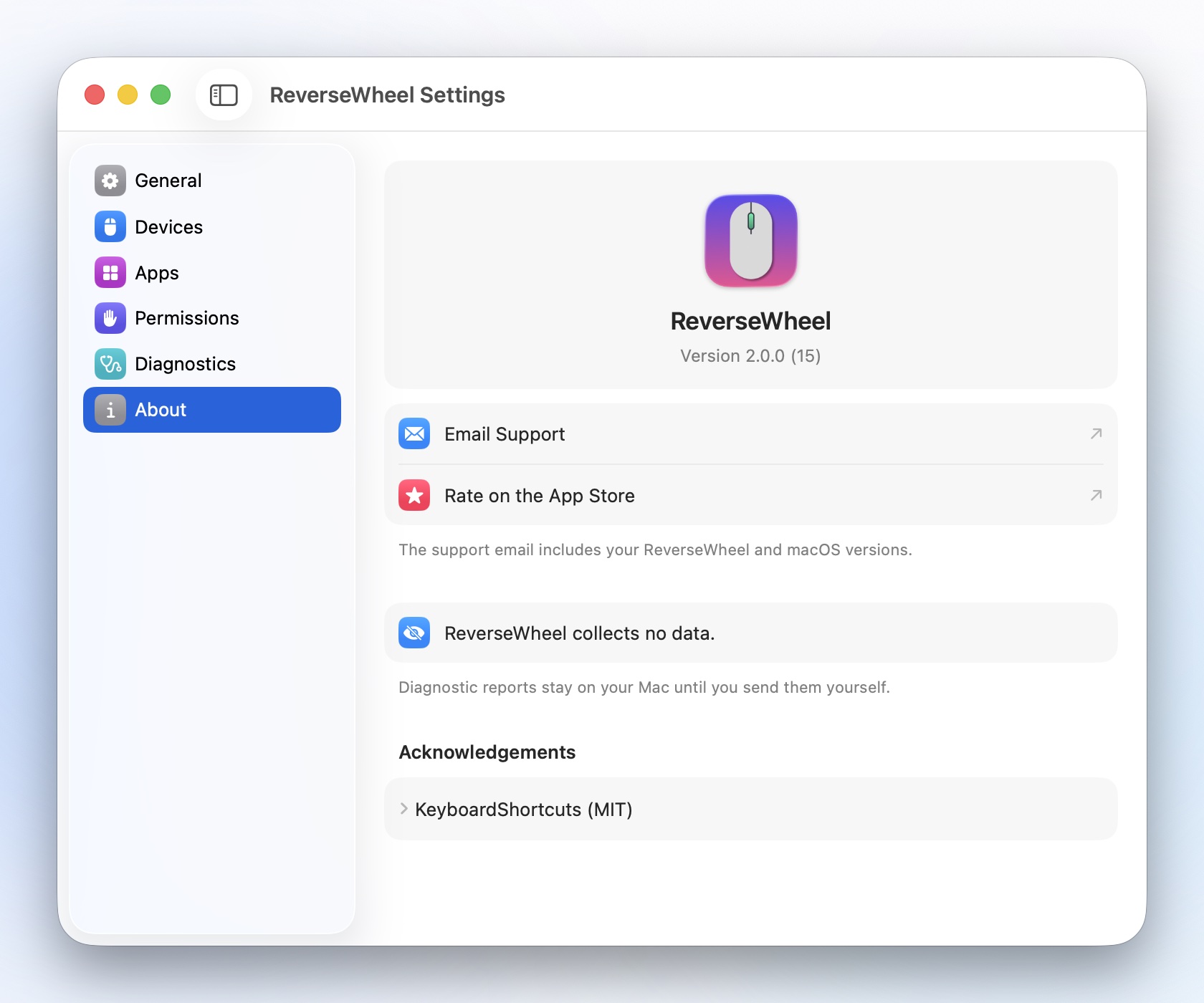Click the Apps grid icon
1204x1003 pixels.
tap(110, 272)
